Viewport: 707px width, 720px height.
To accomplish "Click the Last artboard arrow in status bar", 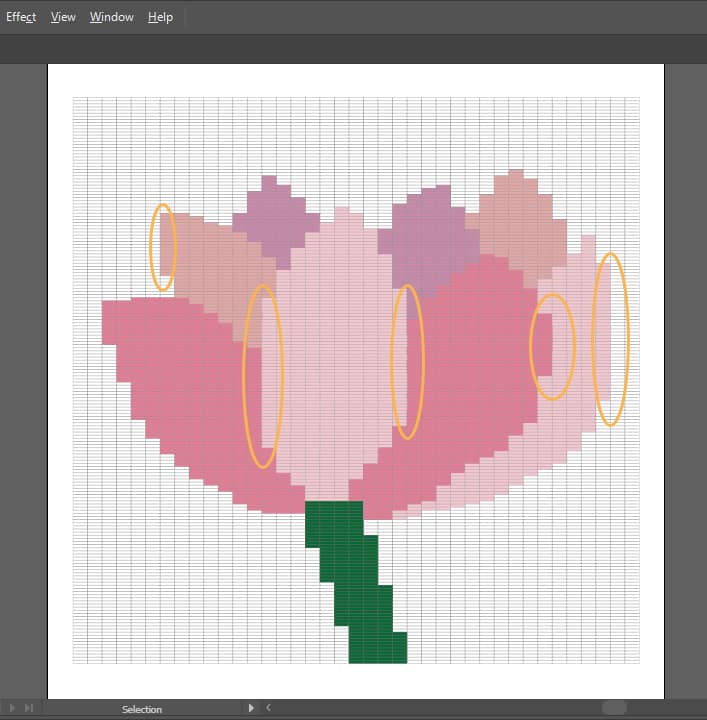I will [x=29, y=708].
